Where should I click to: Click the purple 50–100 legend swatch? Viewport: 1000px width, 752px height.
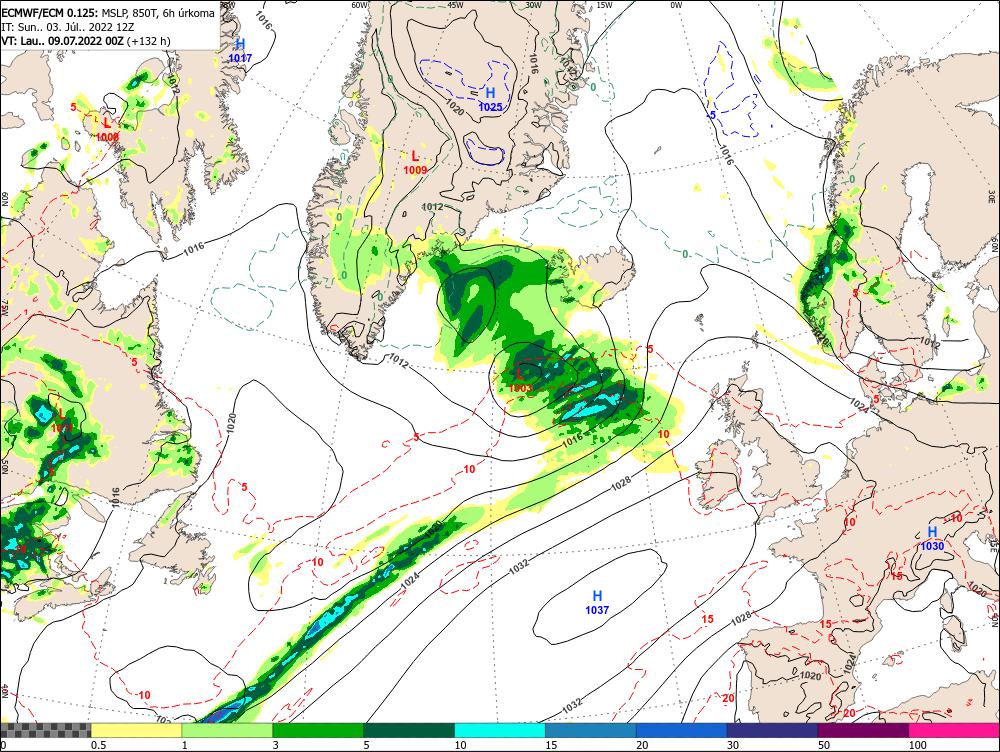pos(863,730)
